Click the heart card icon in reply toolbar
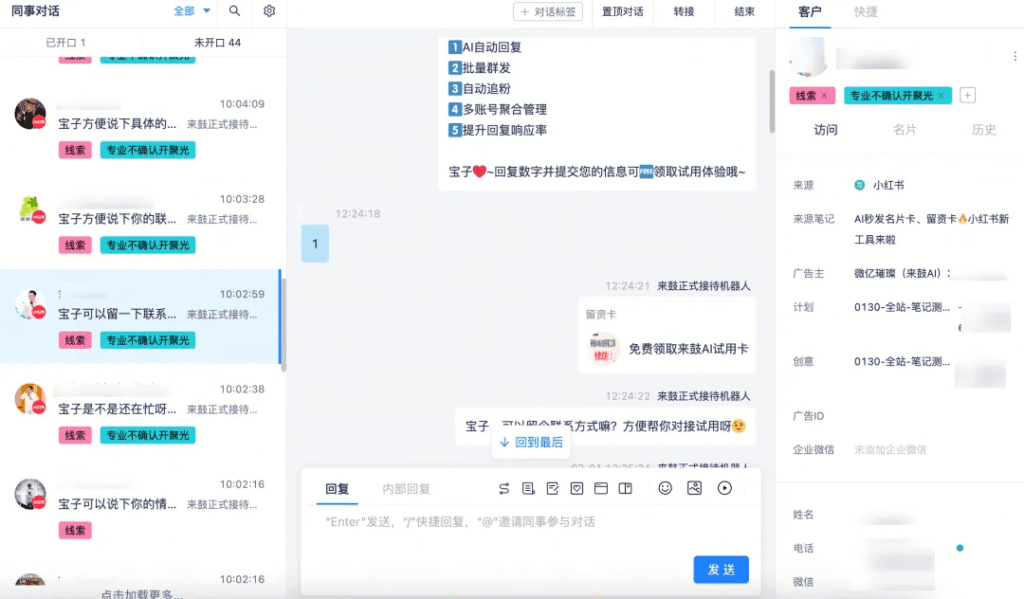This screenshot has height=599, width=1024. [577, 489]
